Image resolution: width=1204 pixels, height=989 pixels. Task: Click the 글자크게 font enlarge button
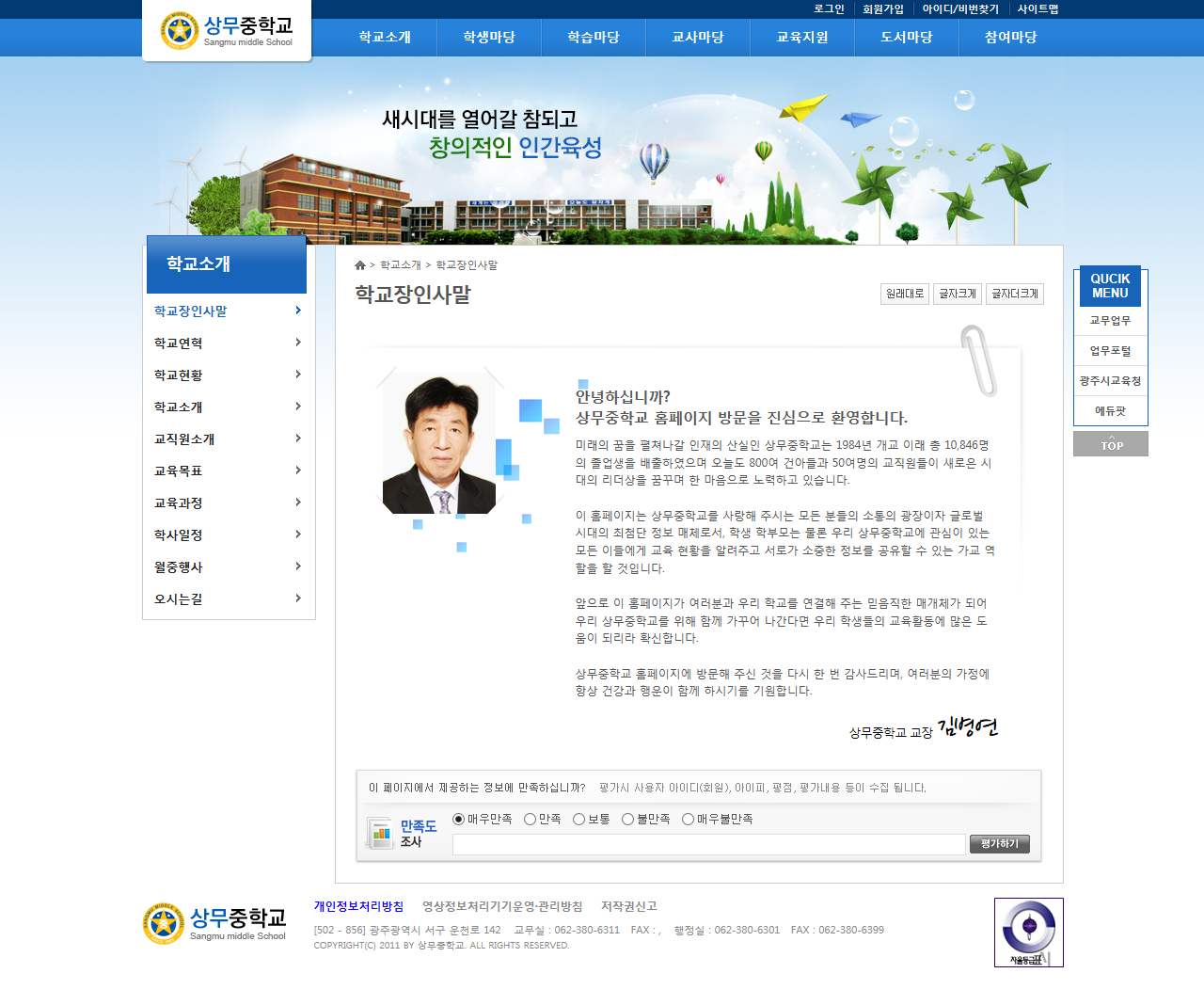point(958,294)
